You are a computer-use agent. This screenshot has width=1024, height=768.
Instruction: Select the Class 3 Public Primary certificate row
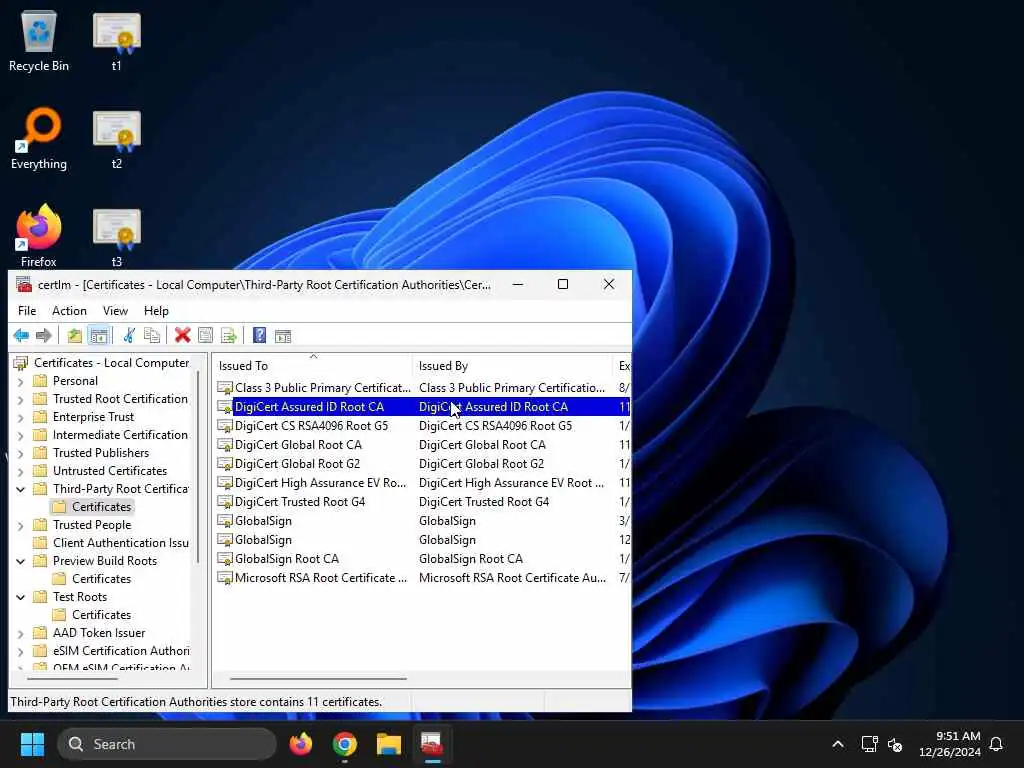pos(423,388)
